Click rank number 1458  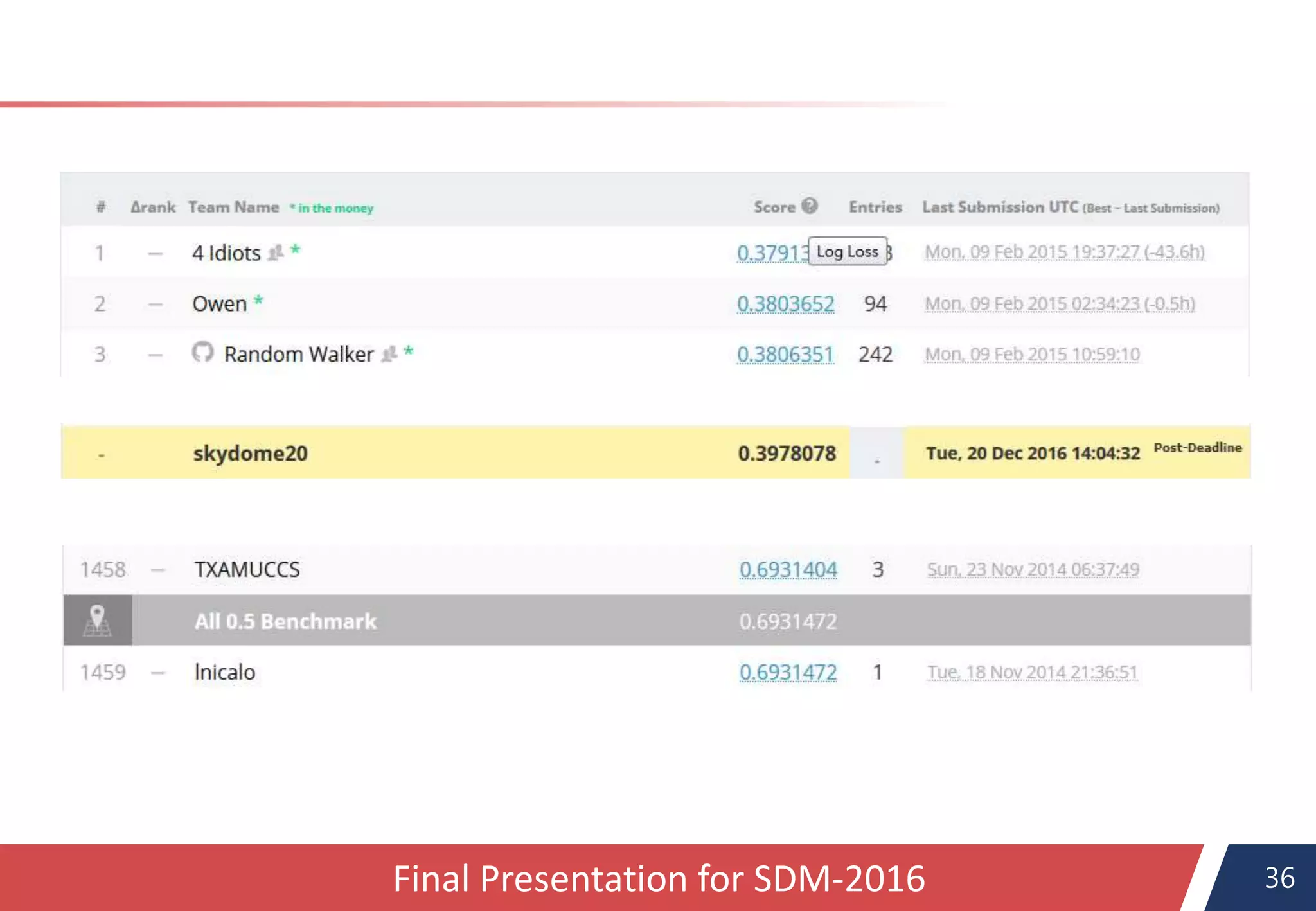coord(103,569)
